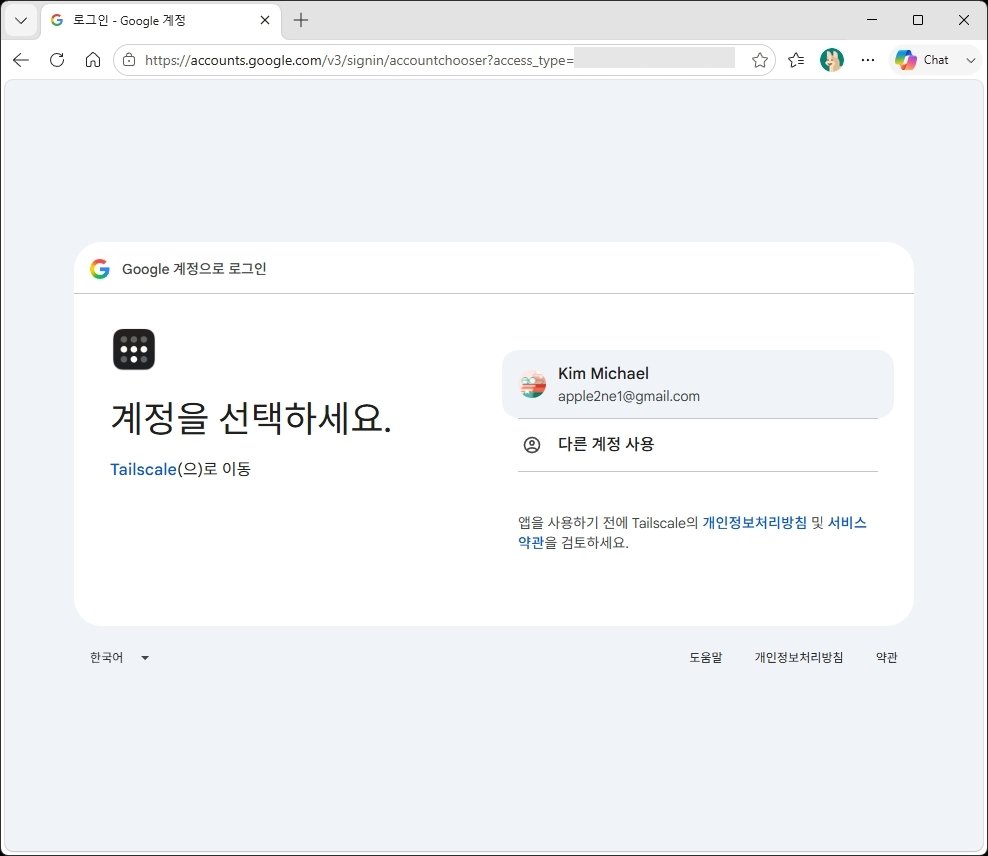Viewport: 988px width, 856px height.
Task: Open the favorites list icon
Action: click(796, 60)
